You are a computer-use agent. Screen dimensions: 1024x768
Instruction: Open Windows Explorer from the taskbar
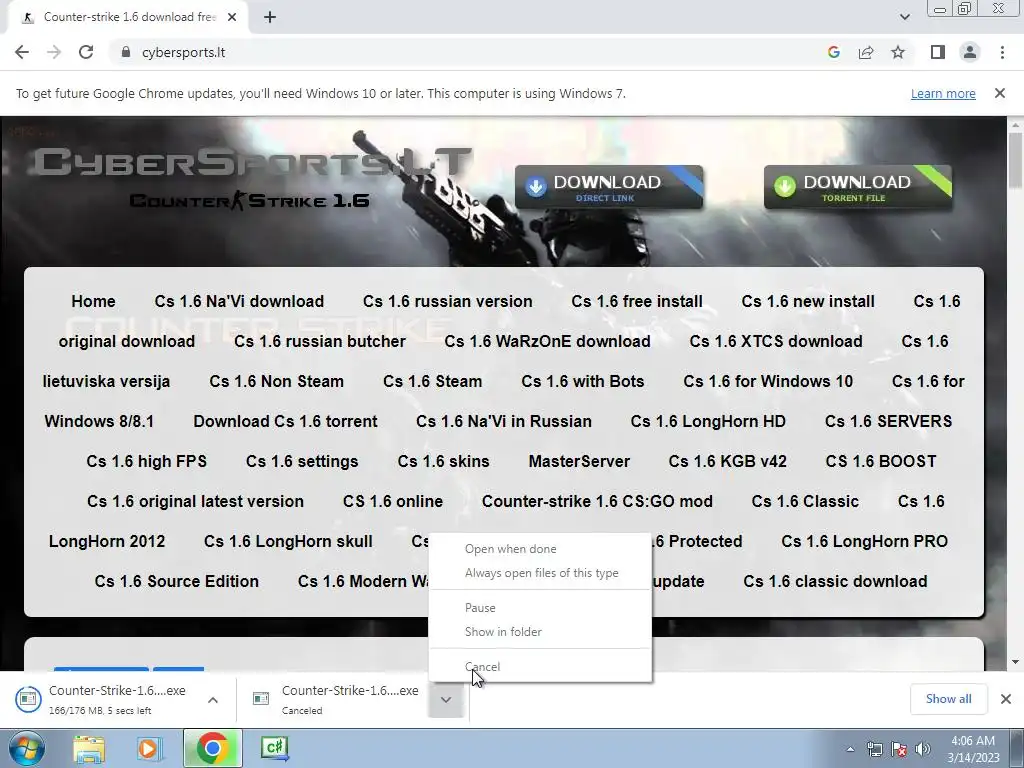[x=89, y=748]
